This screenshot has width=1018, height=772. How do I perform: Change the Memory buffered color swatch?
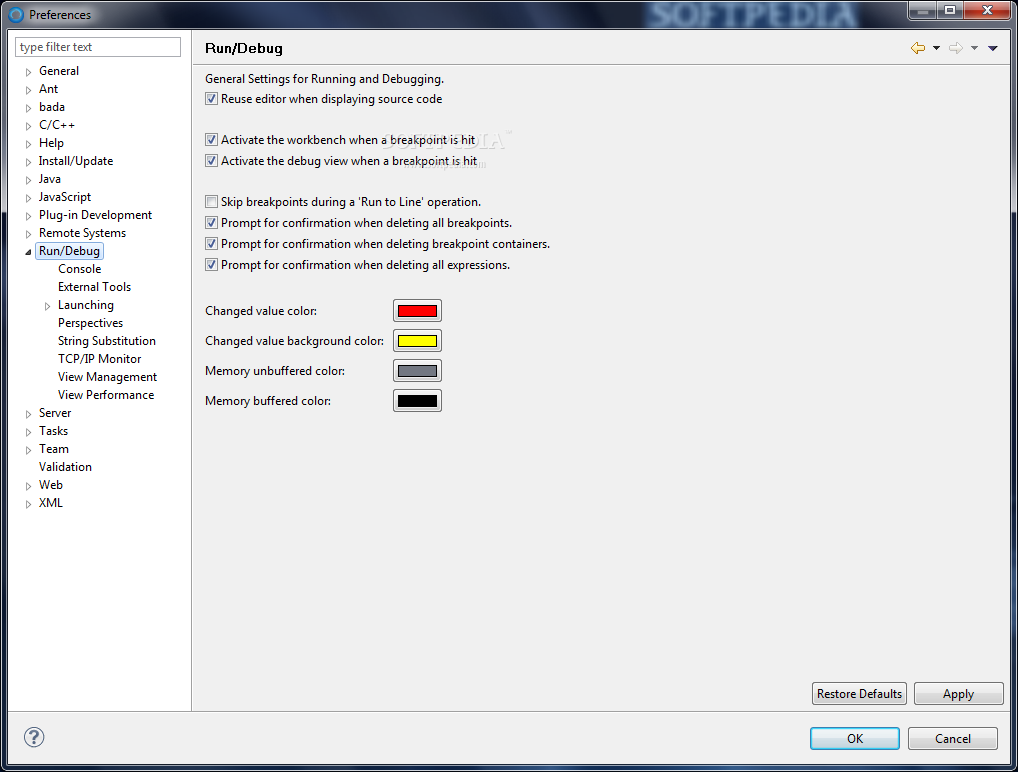pos(417,401)
